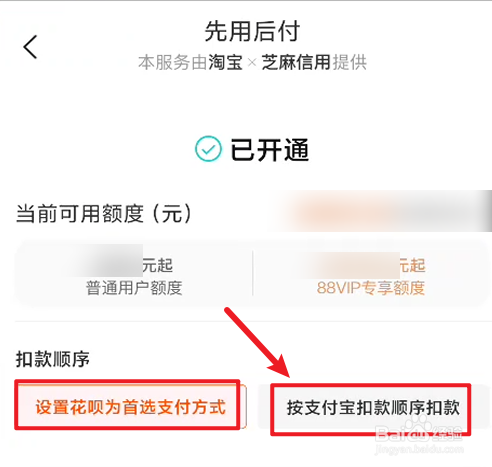Click the × between 淘宝 and 芝麻信用

252,63
